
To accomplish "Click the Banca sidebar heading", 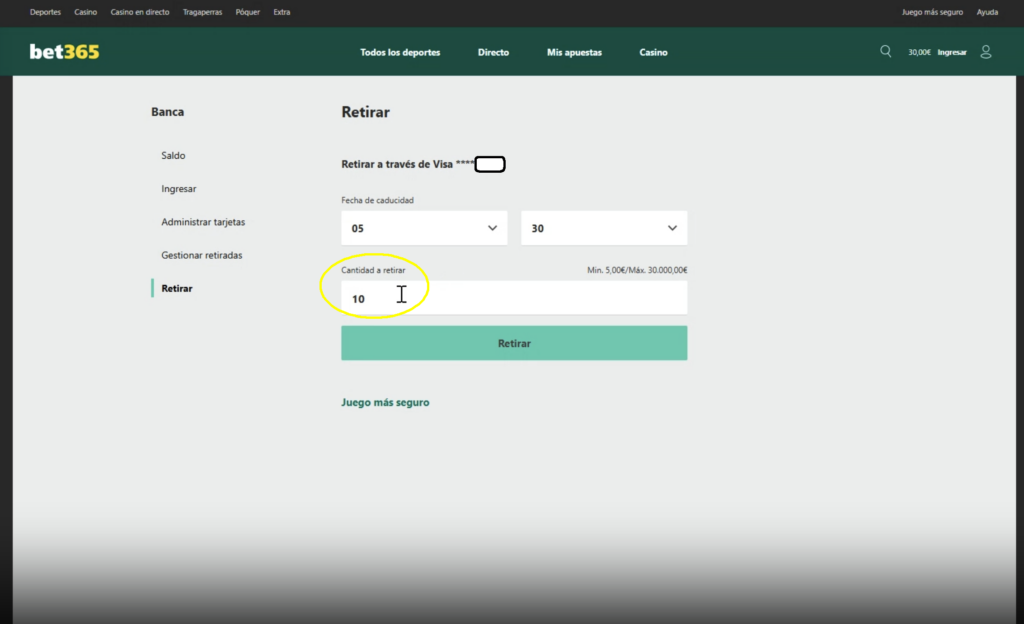I will point(167,112).
